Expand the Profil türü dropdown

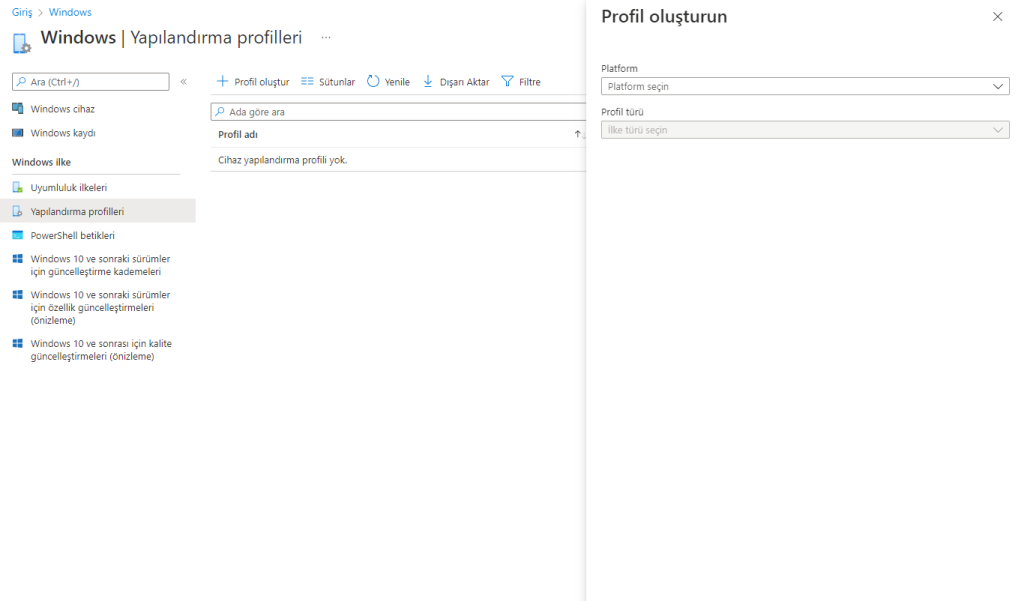pyautogui.click(x=804, y=130)
